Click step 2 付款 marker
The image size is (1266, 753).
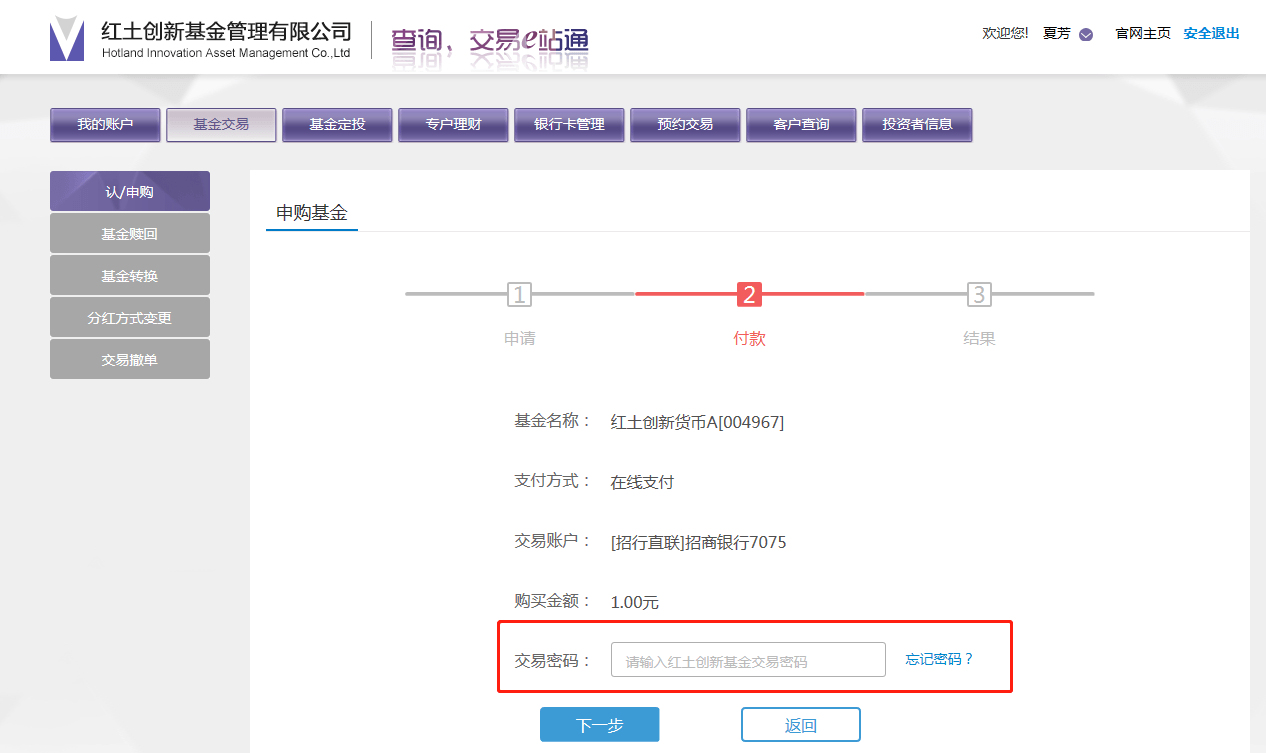pos(749,294)
